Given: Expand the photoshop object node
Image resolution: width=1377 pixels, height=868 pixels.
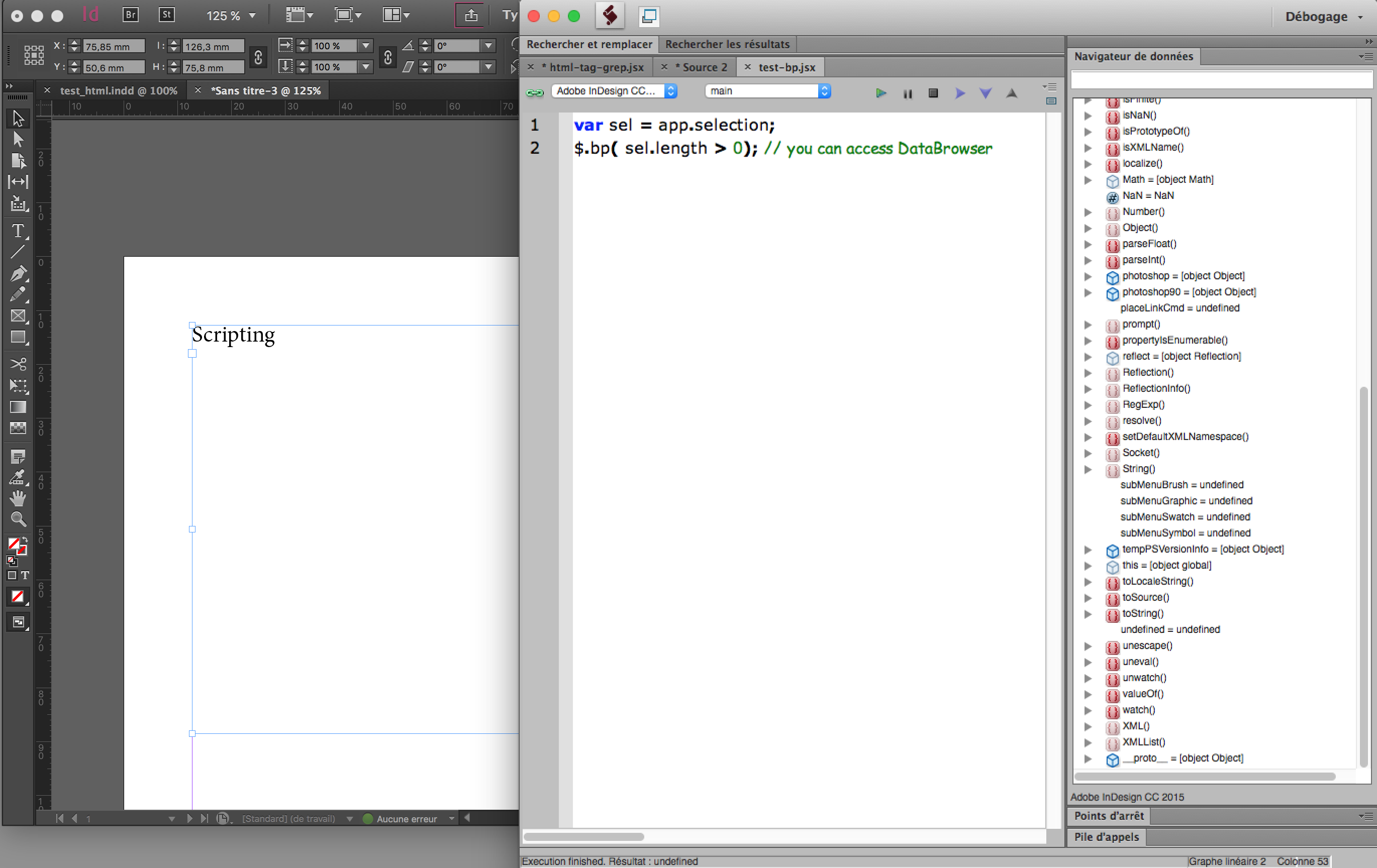Looking at the screenshot, I should tap(1088, 277).
